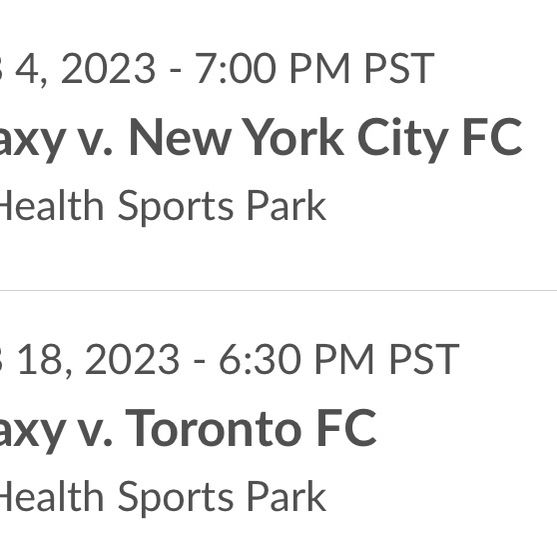Select the 7:00 PM PST kickoff time

[315, 68]
